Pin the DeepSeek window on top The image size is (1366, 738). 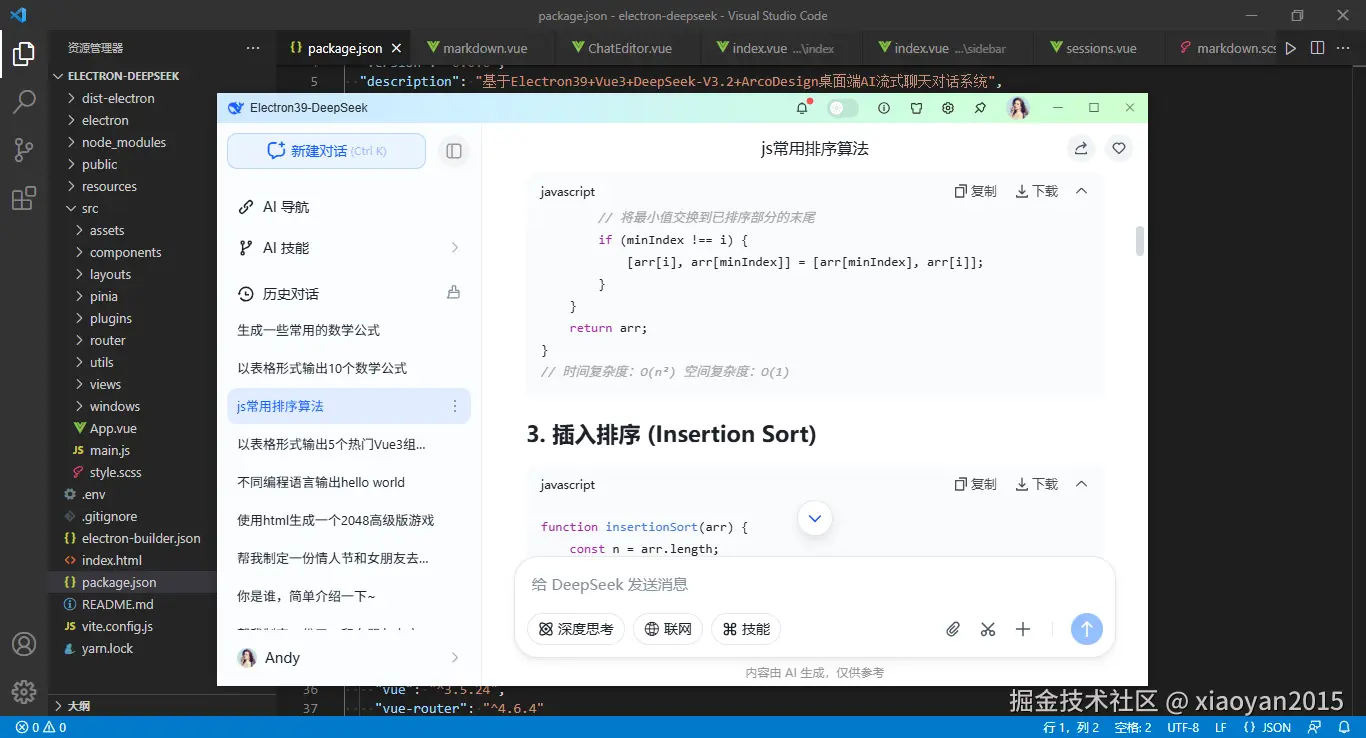pos(981,108)
